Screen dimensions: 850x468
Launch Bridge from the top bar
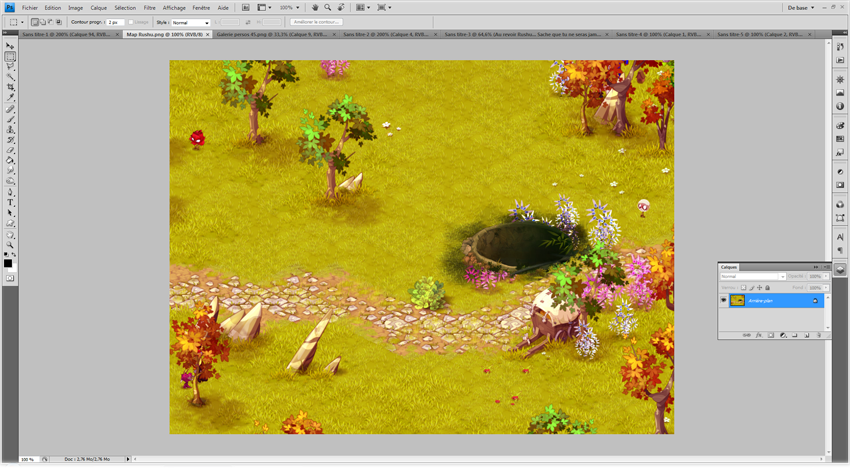246,8
